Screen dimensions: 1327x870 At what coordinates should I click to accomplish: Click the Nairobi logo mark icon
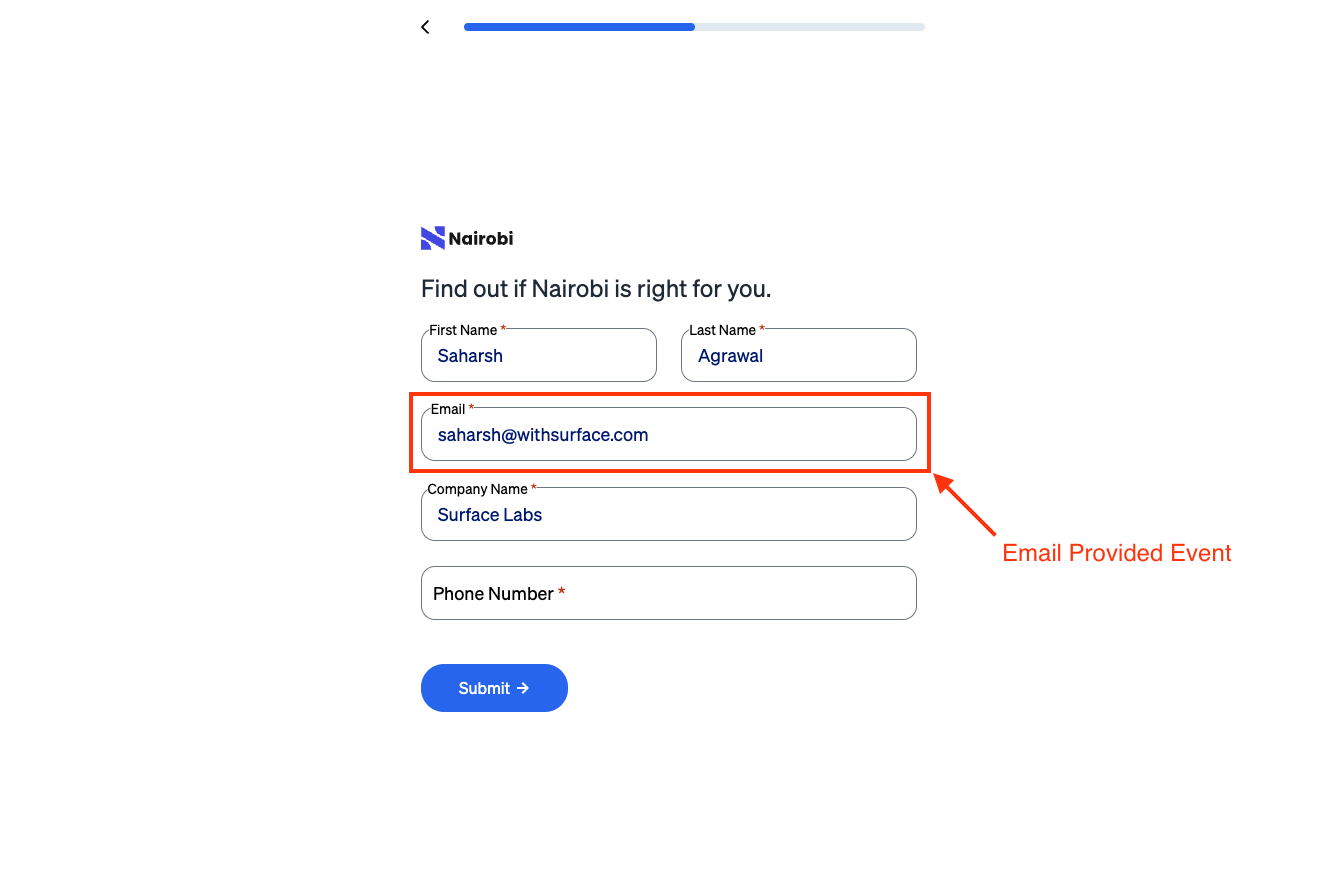[x=432, y=238]
